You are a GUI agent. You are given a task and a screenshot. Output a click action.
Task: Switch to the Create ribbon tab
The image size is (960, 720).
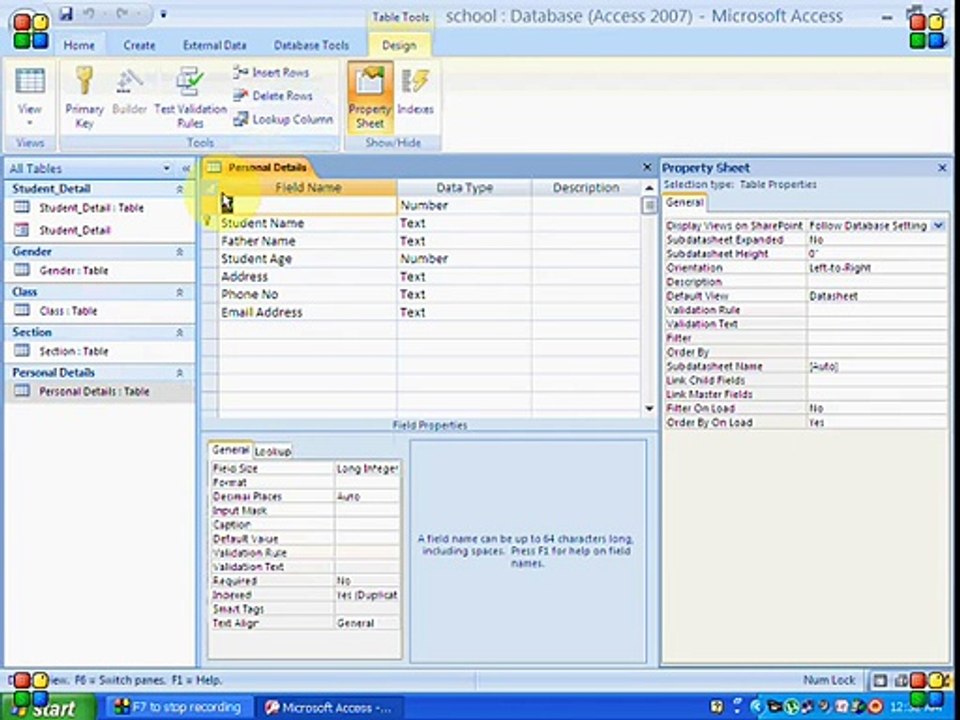pyautogui.click(x=139, y=45)
